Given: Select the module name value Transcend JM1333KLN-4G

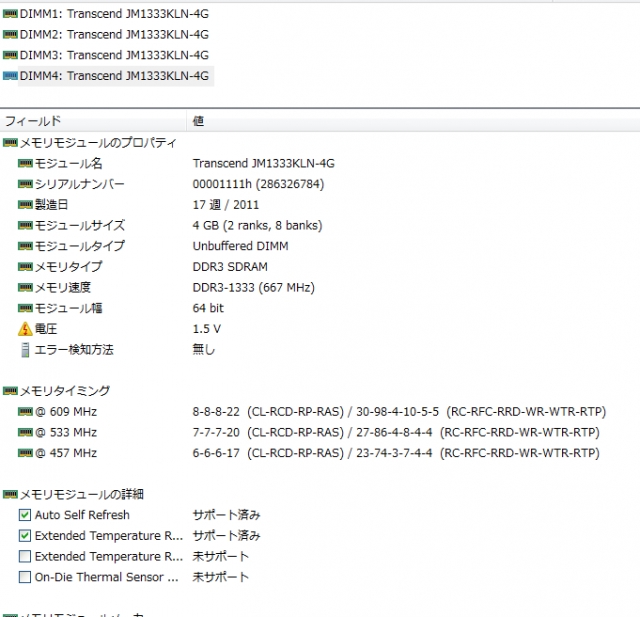Looking at the screenshot, I should coord(264,164).
